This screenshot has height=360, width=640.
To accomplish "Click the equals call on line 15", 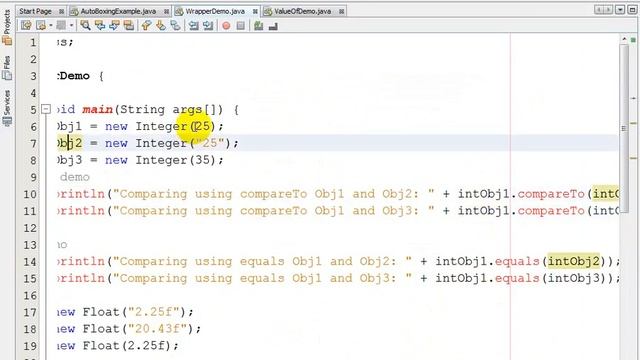I will pyautogui.click(x=517, y=278).
